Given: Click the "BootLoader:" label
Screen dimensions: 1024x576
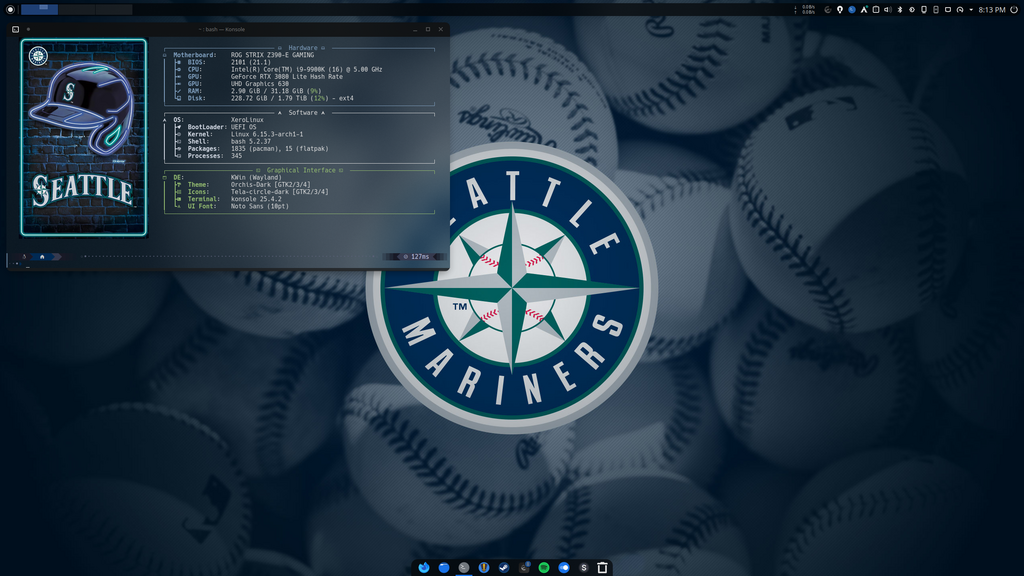Looking at the screenshot, I should (x=207, y=127).
